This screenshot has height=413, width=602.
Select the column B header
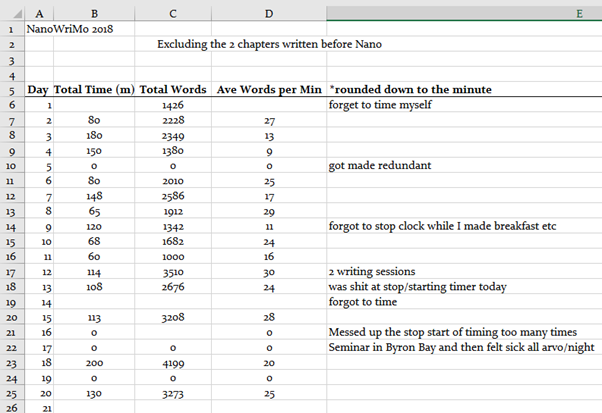[94, 12]
